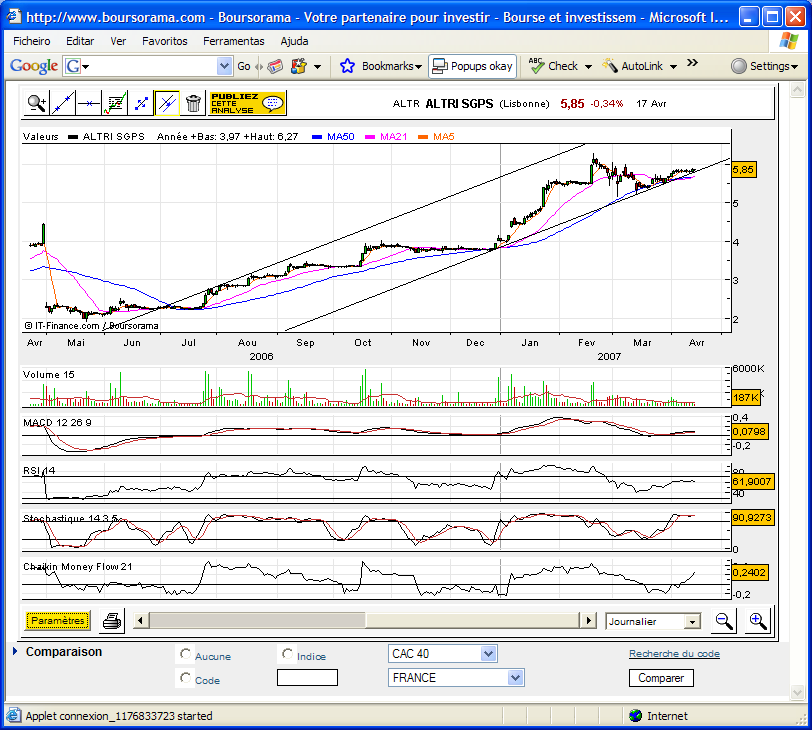The image size is (812, 730).
Task: Select the move line endpoints tool
Action: (141, 104)
